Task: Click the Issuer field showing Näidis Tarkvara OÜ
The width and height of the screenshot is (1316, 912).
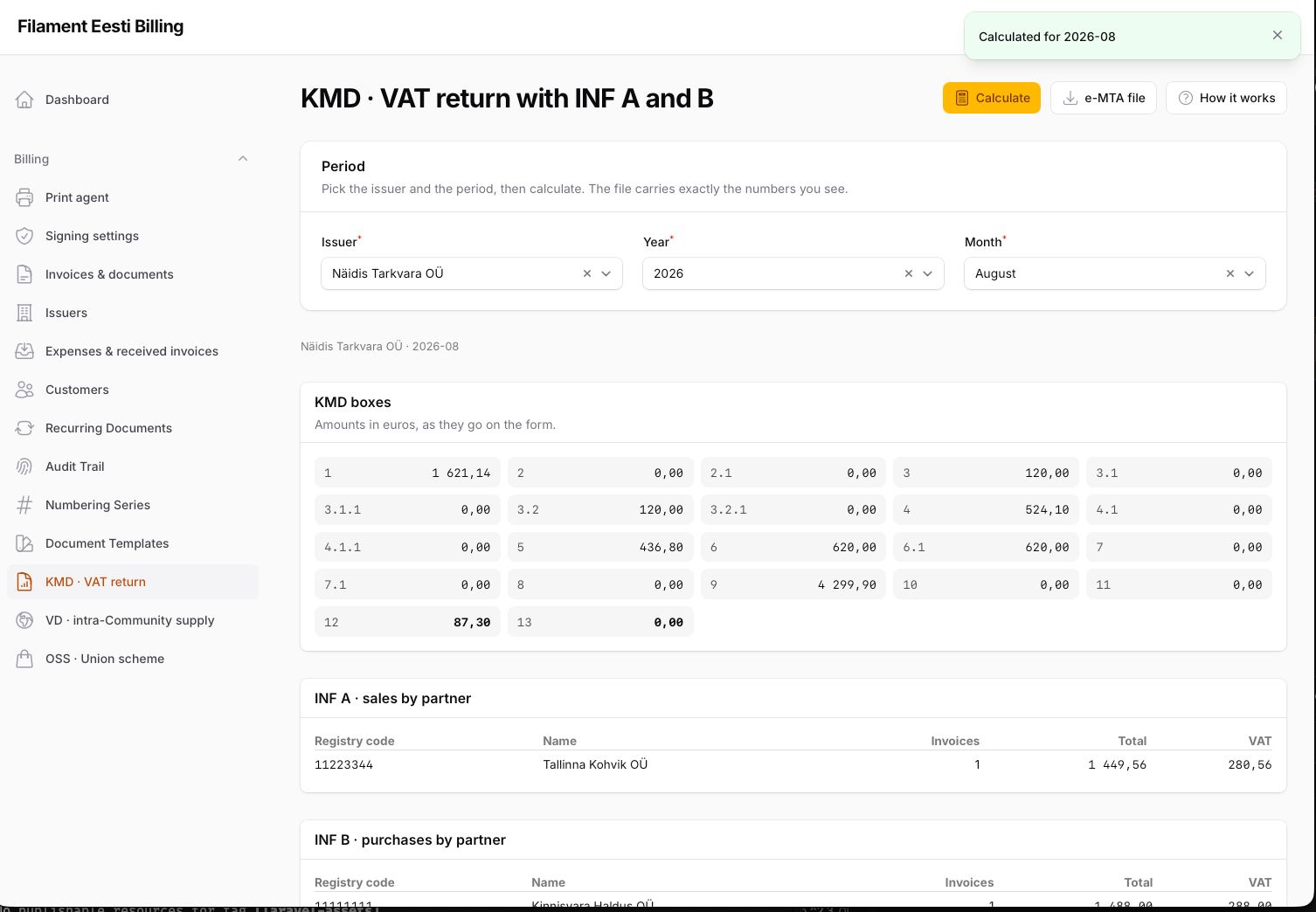Action: coord(472,273)
